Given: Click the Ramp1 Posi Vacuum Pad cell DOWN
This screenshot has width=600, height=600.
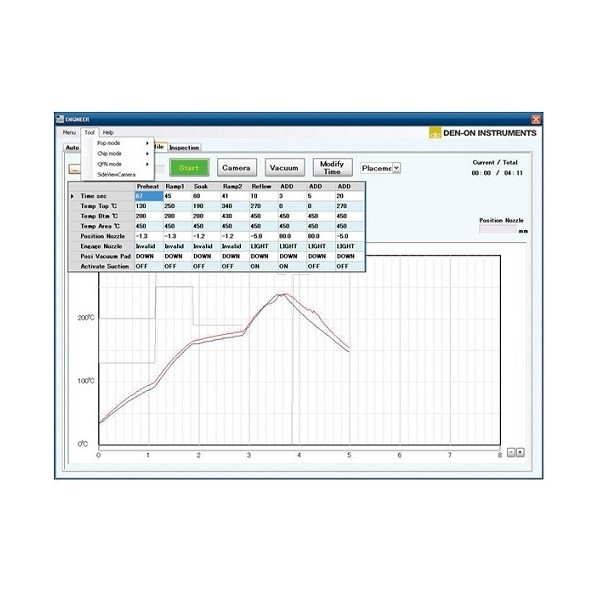Looking at the screenshot, I should (x=178, y=256).
